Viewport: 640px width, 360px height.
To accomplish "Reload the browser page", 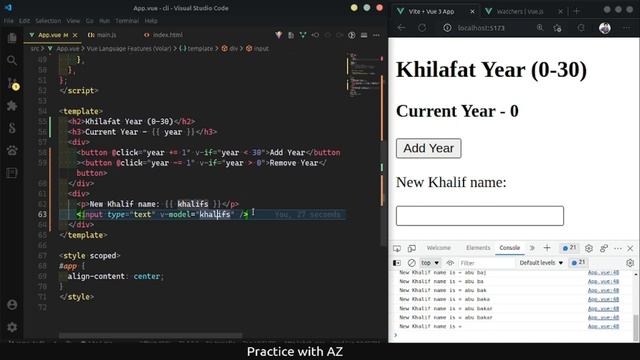I will point(422,28).
